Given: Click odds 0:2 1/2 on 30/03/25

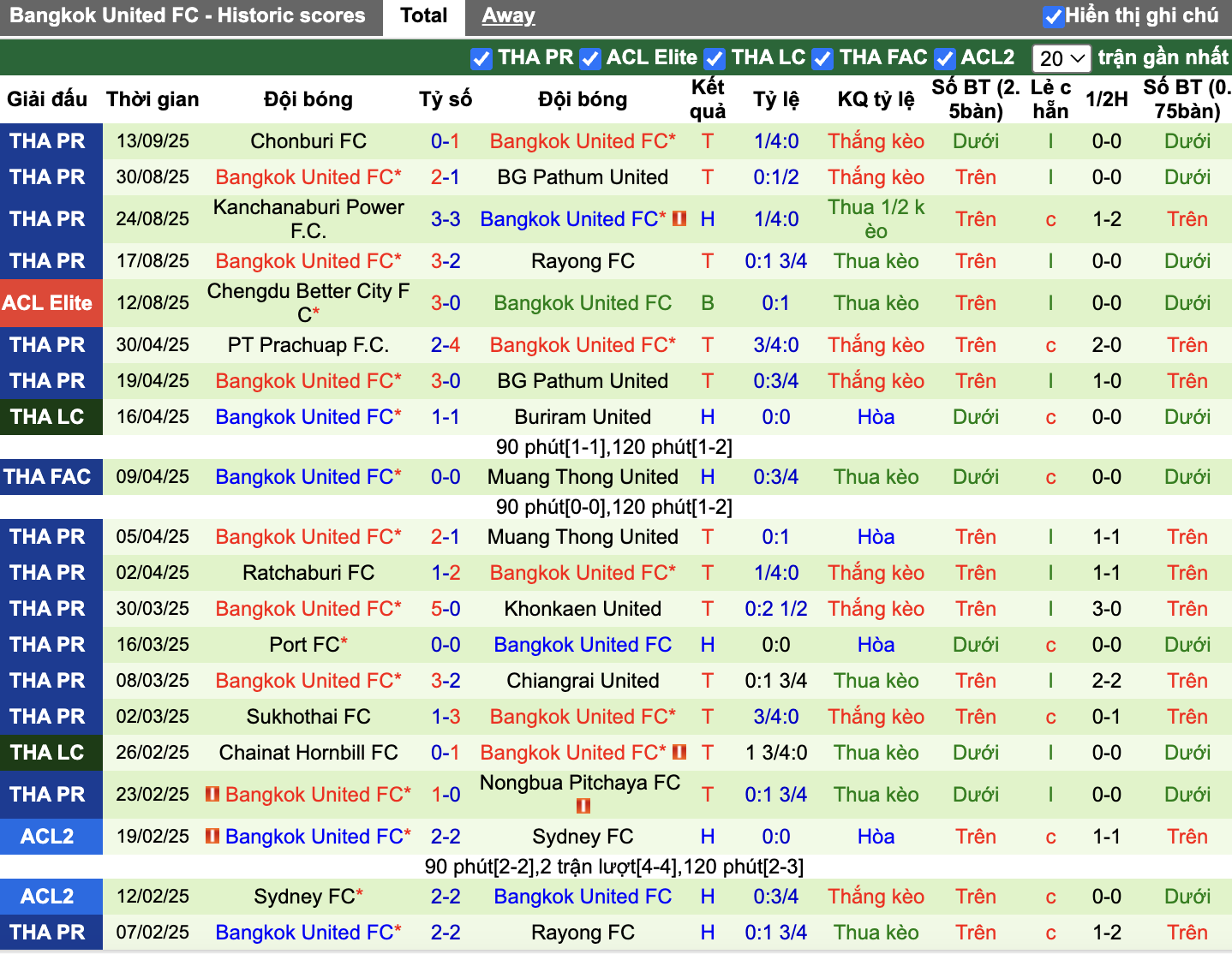Looking at the screenshot, I should pos(776,609).
